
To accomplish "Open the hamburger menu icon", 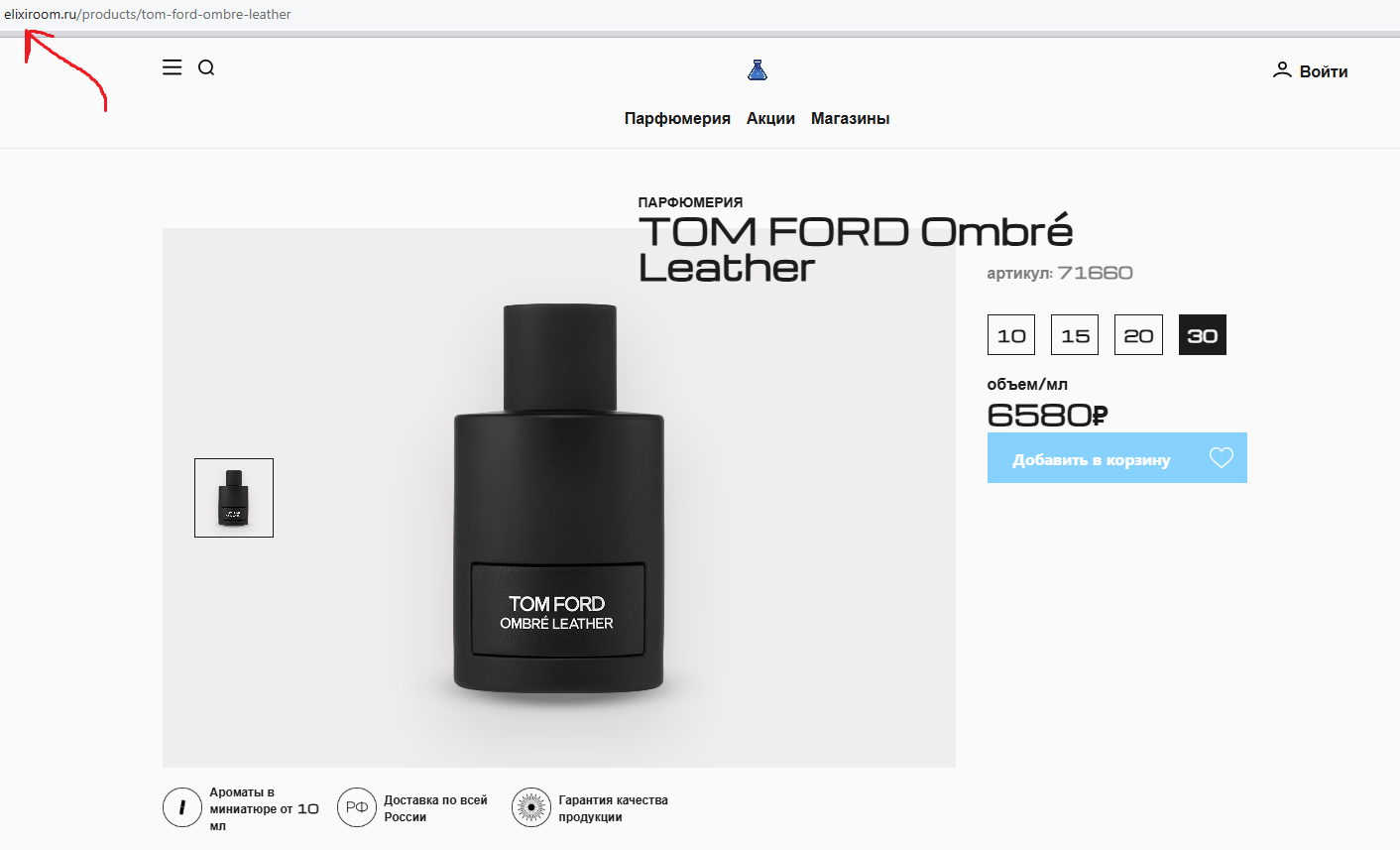I will tap(173, 67).
